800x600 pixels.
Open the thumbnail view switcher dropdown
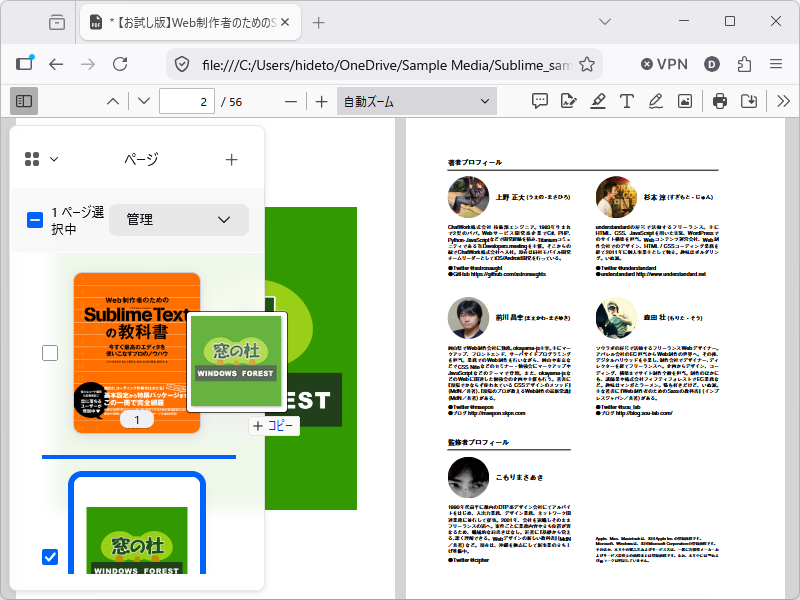tap(42, 159)
